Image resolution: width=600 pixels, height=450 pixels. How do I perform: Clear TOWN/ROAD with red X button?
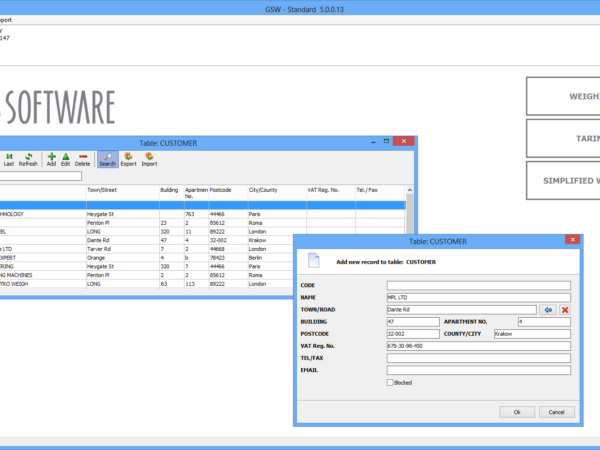coord(565,310)
